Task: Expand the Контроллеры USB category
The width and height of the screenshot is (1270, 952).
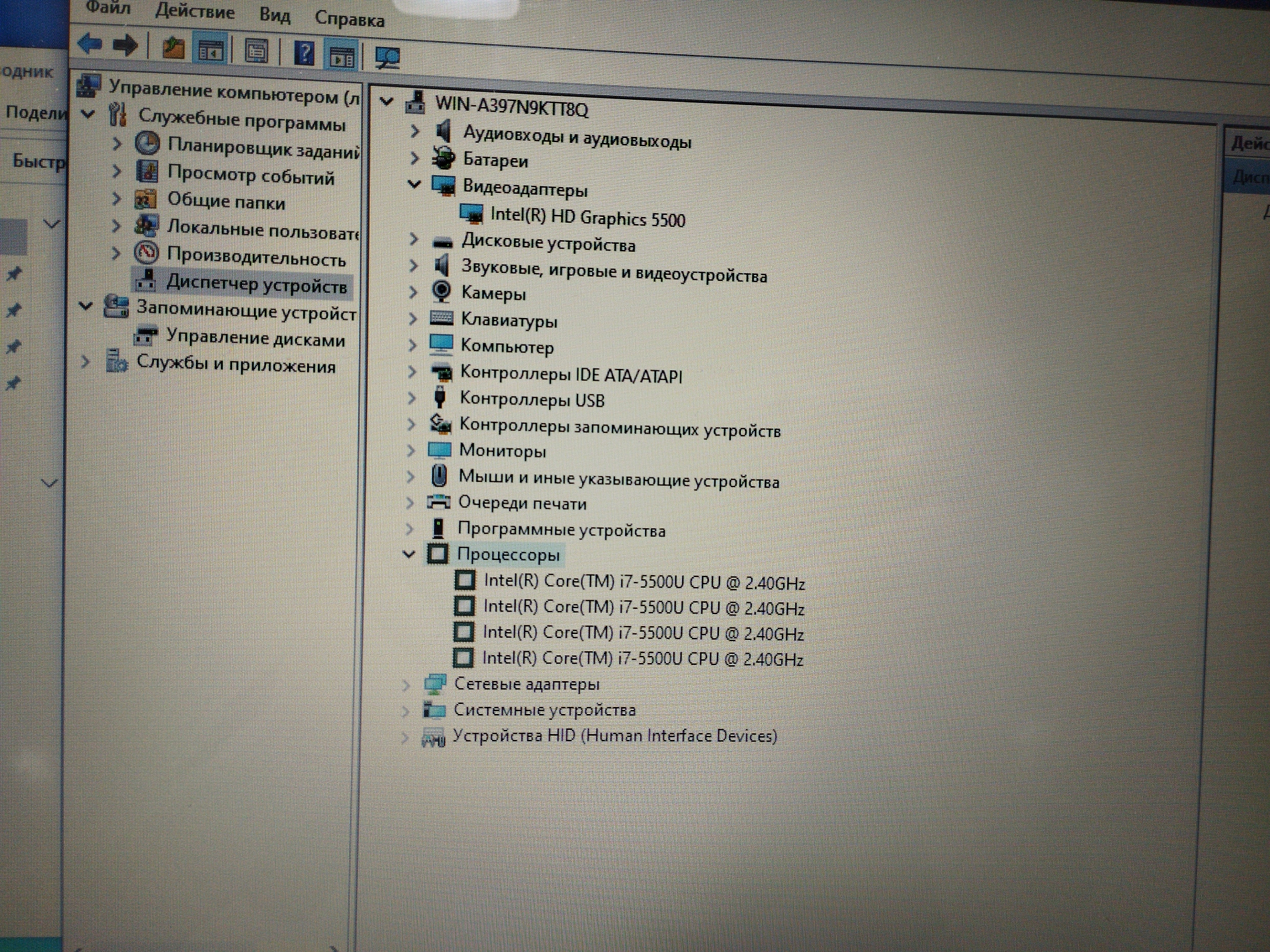Action: [x=411, y=398]
